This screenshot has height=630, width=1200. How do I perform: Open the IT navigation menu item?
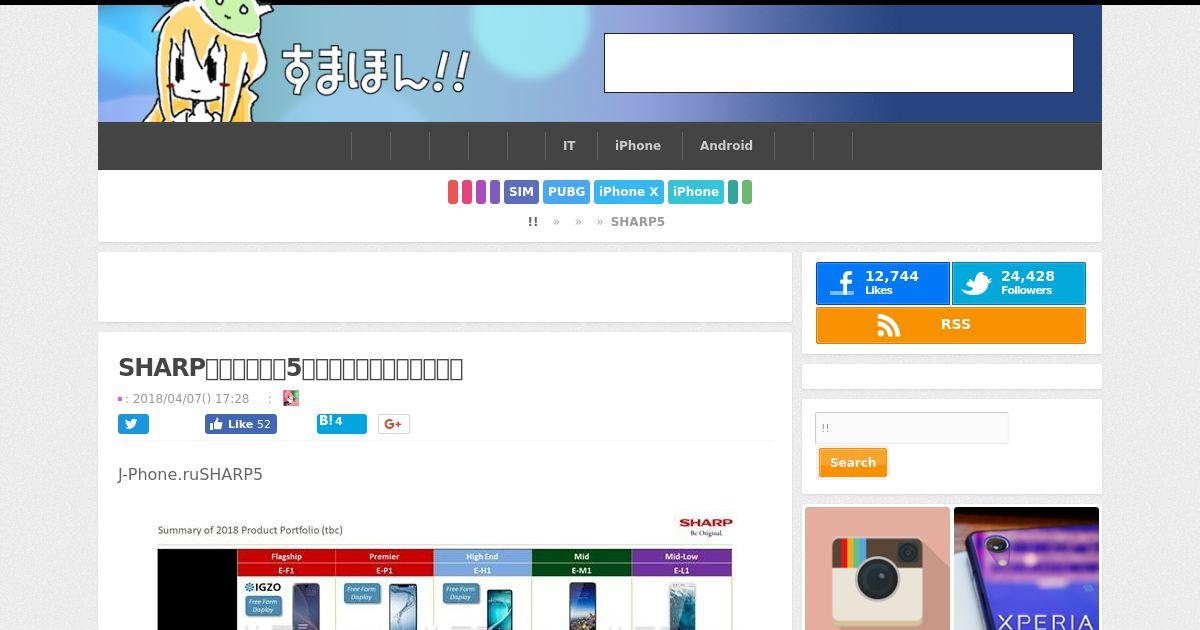coord(569,146)
